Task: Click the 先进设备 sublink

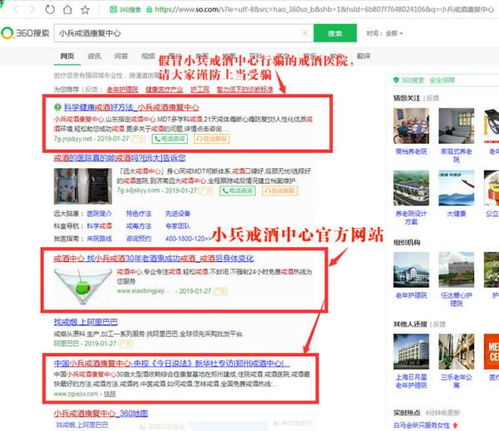Action: 178,213
